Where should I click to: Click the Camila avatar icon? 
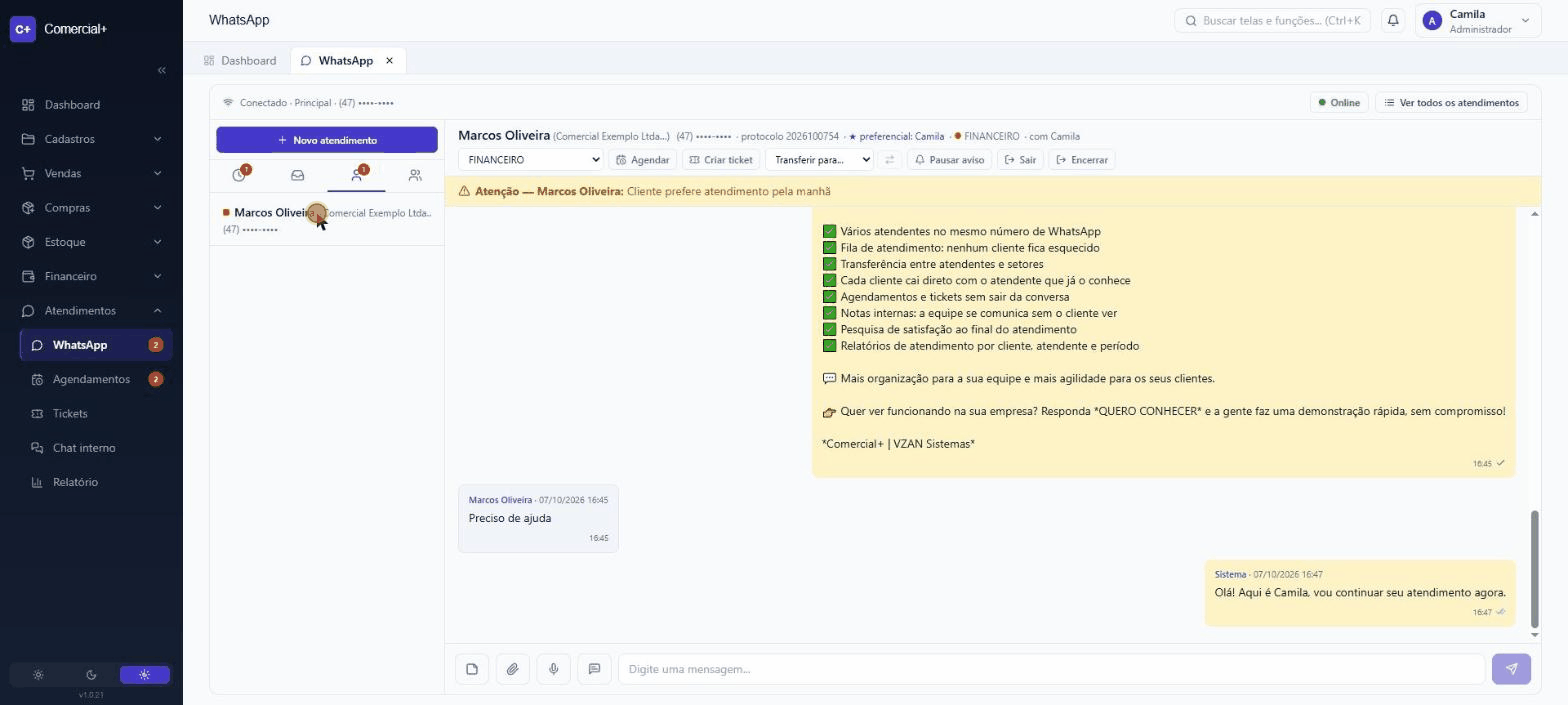(x=1432, y=21)
